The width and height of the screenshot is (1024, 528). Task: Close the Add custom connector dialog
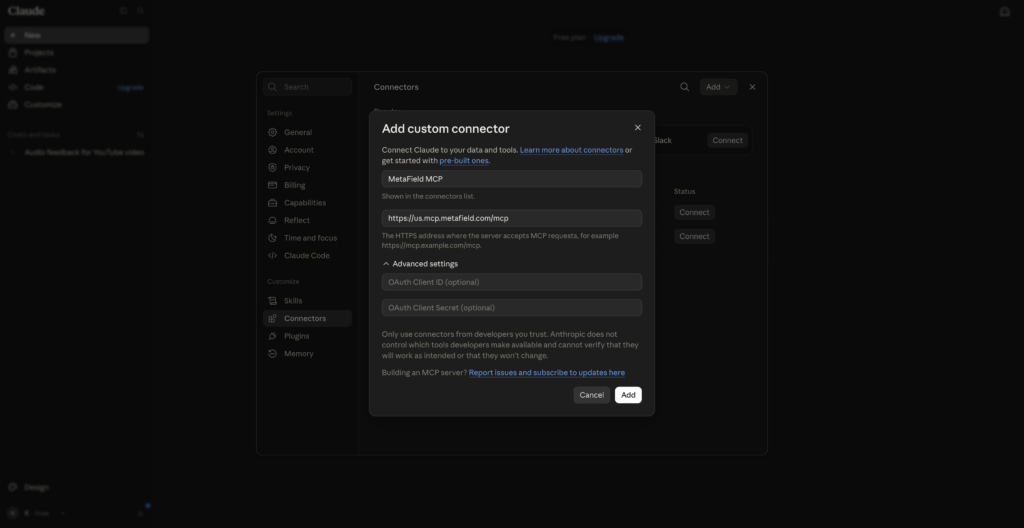(x=637, y=127)
